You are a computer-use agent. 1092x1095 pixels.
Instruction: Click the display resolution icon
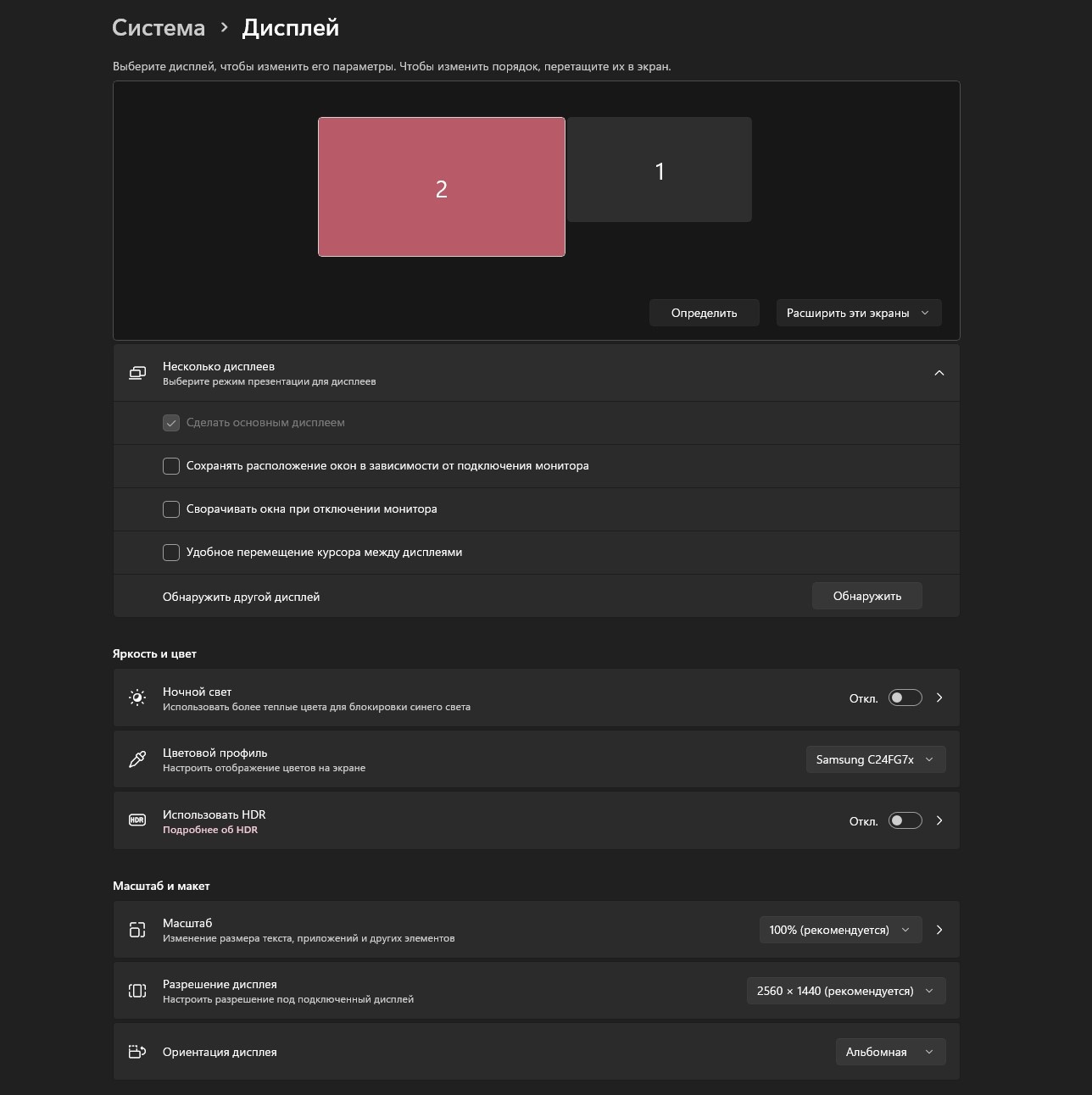pyautogui.click(x=137, y=991)
